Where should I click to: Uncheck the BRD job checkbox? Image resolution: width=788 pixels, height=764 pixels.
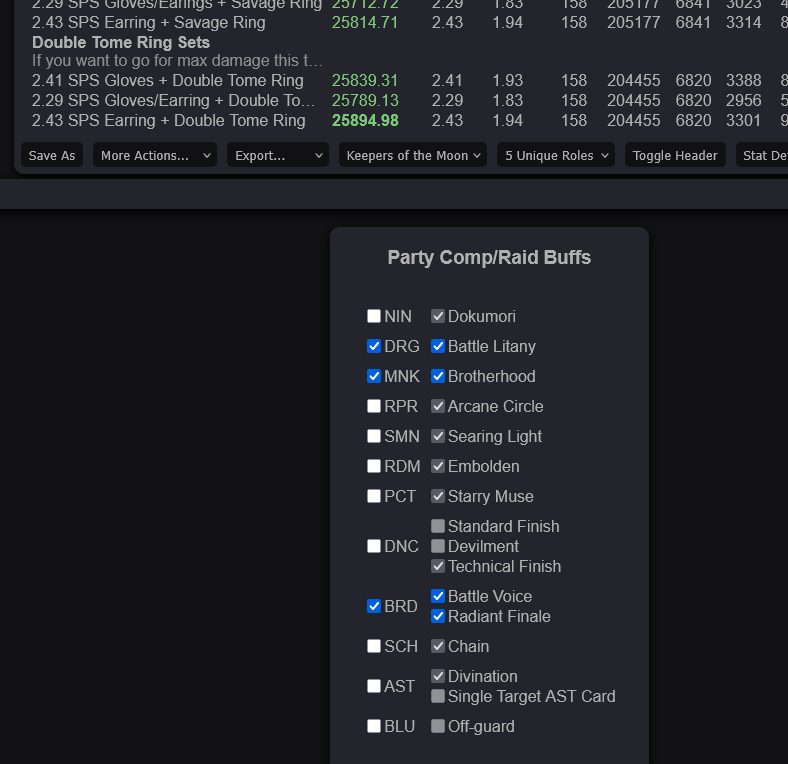click(x=374, y=606)
